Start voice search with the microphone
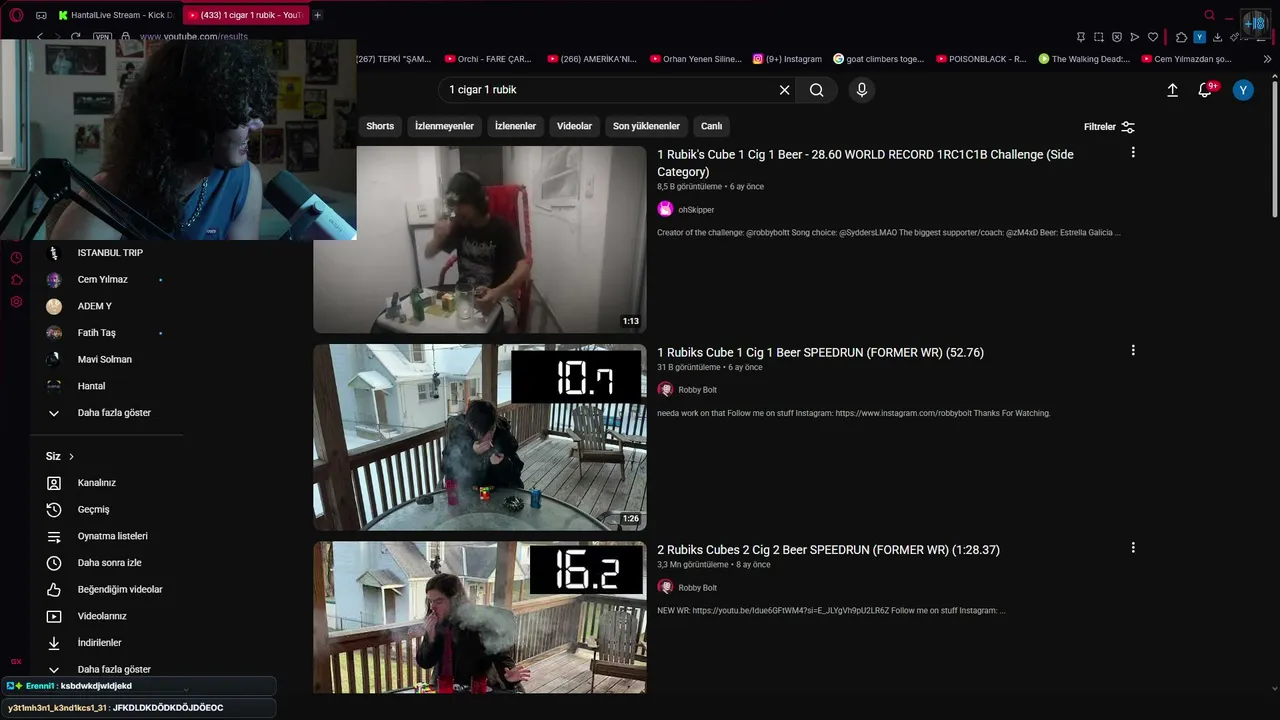 point(862,90)
